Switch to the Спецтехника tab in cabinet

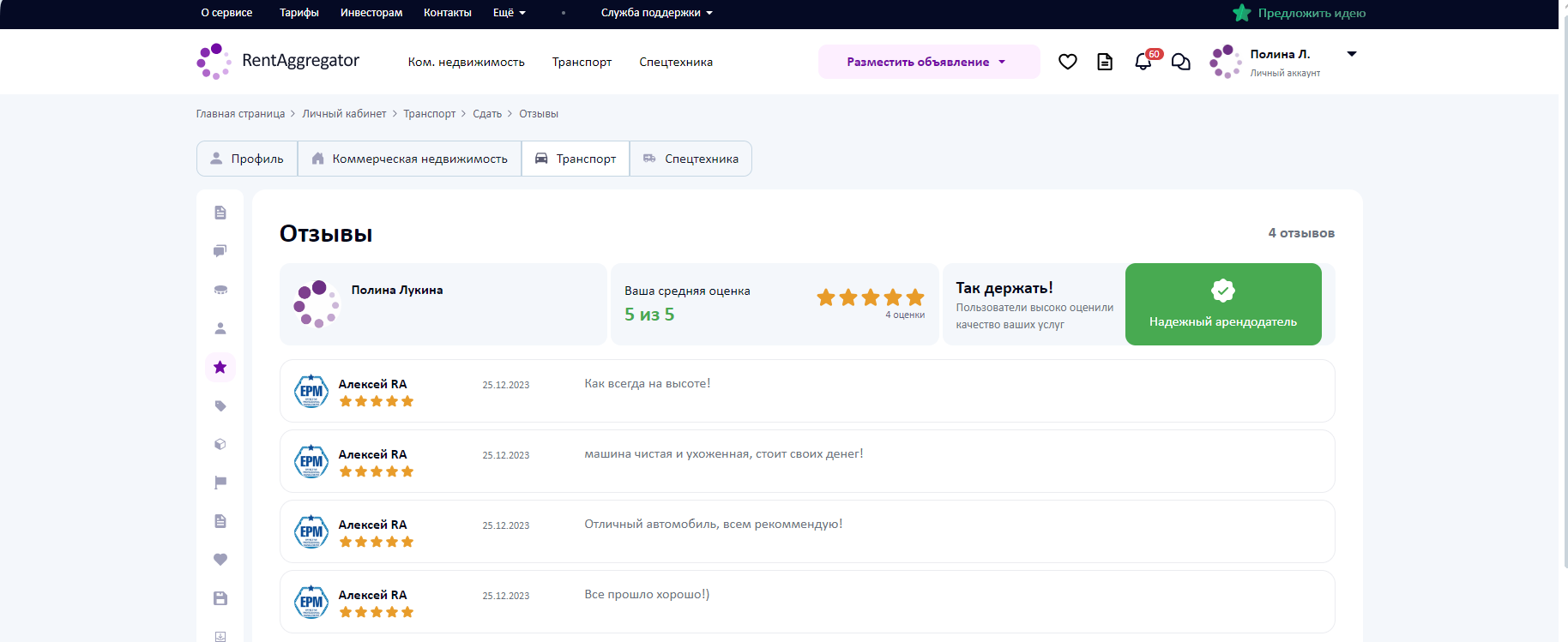pos(691,159)
